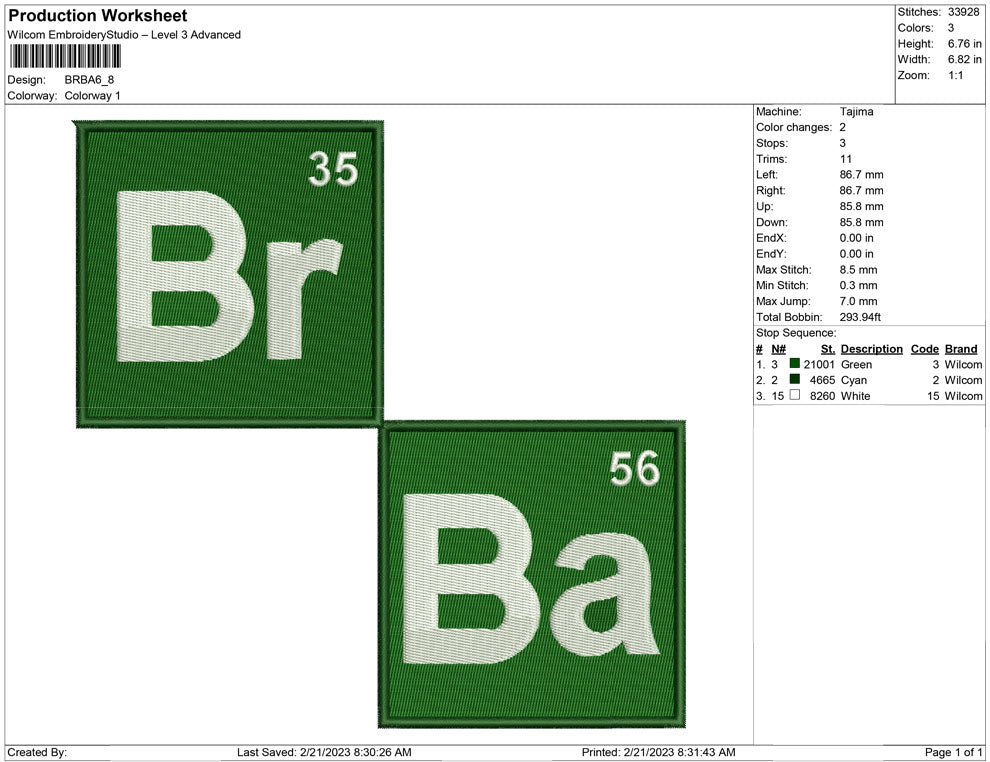Screen dimensions: 990x762
Task: Click the 'Printed: 2/21/2023 8:31:43 AM' footer
Action: click(x=659, y=752)
